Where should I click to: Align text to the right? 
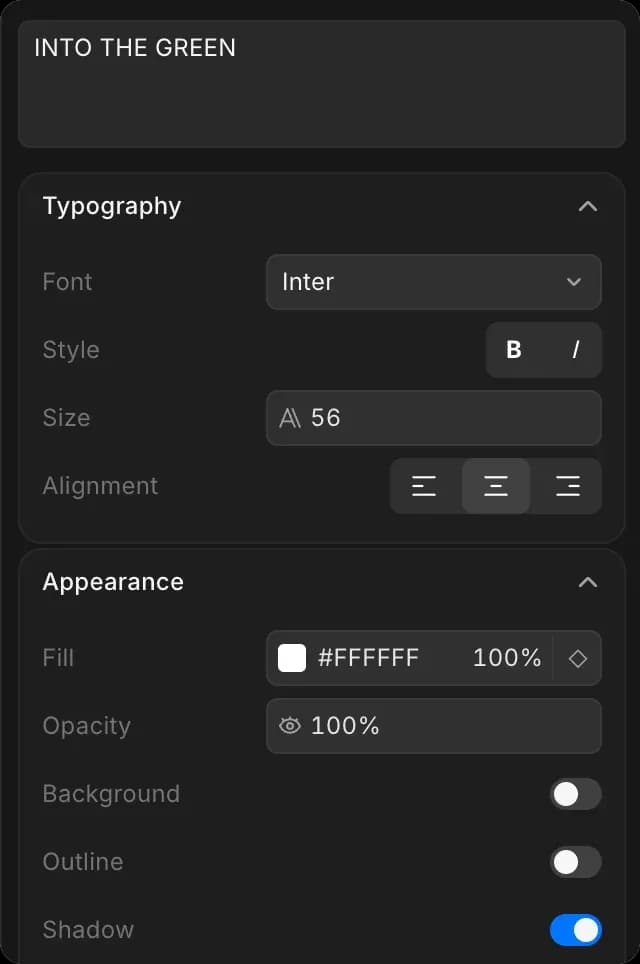pyautogui.click(x=567, y=486)
